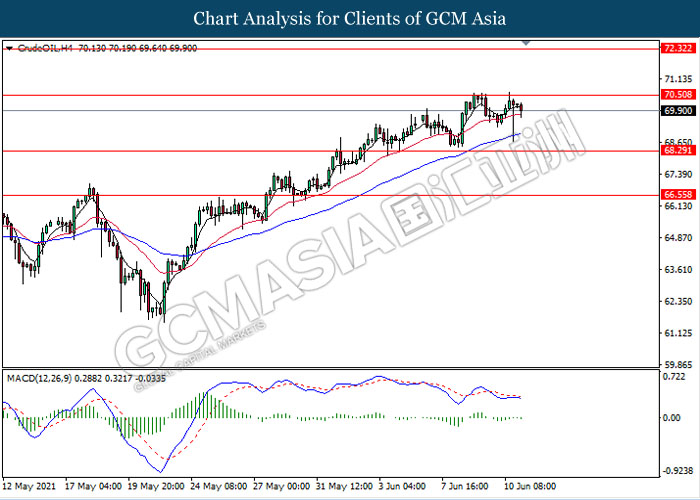This screenshot has width=700, height=500.
Task: Click the 3 Jun 04:00 time label
Action: (404, 486)
